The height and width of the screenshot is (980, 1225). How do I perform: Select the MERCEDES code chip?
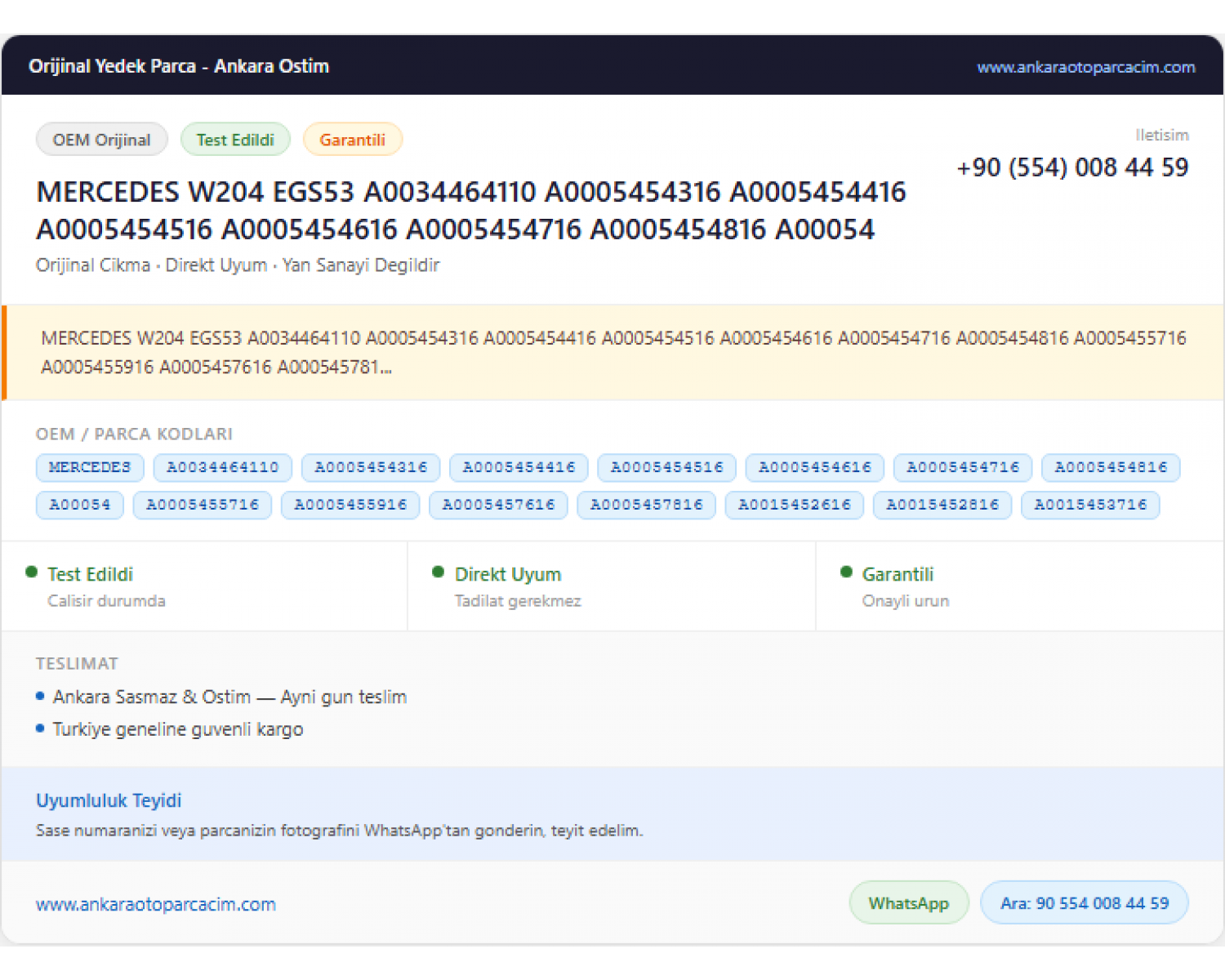coord(90,467)
